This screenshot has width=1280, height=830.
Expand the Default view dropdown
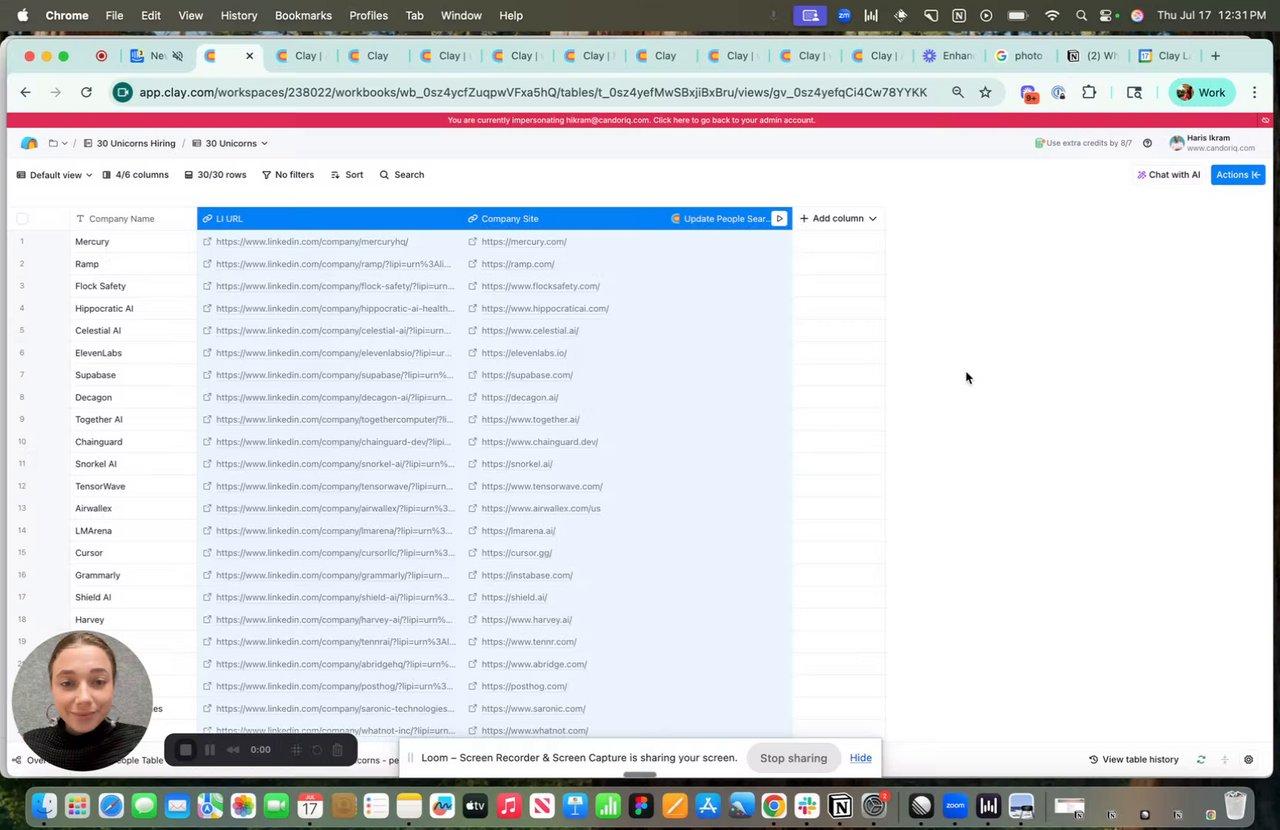click(x=54, y=174)
